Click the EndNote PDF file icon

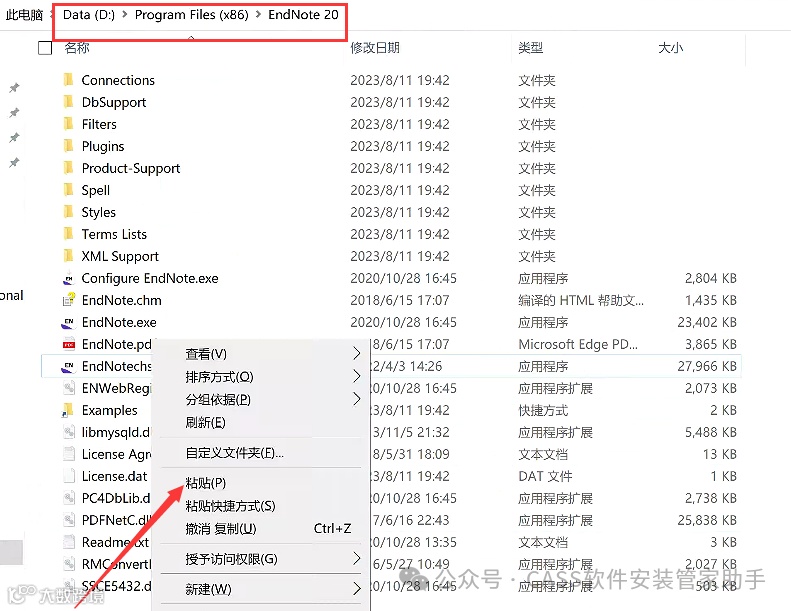[69, 344]
